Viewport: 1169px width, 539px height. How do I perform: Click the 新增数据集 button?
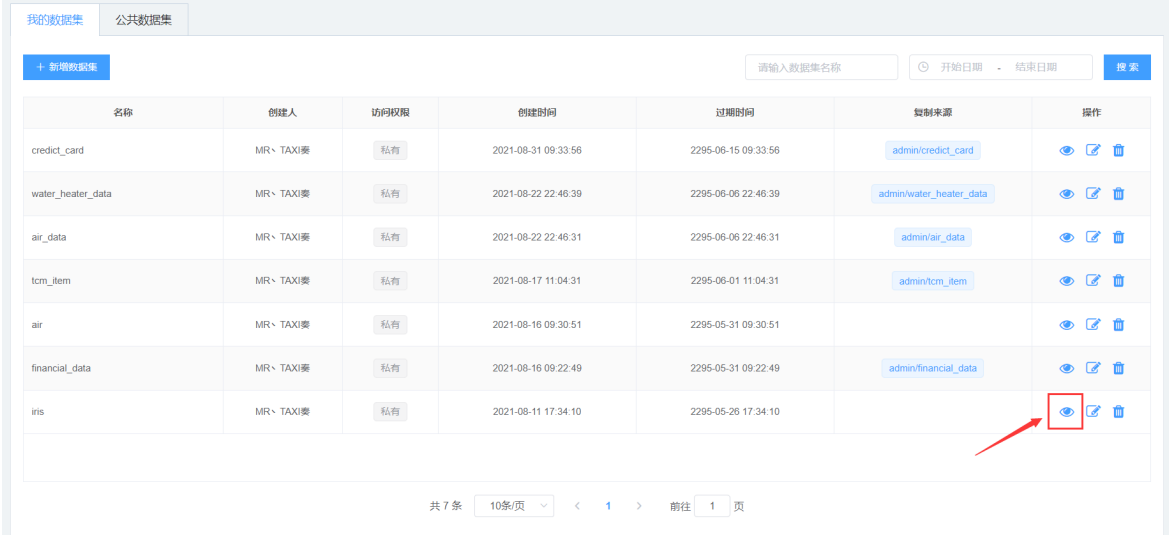66,67
